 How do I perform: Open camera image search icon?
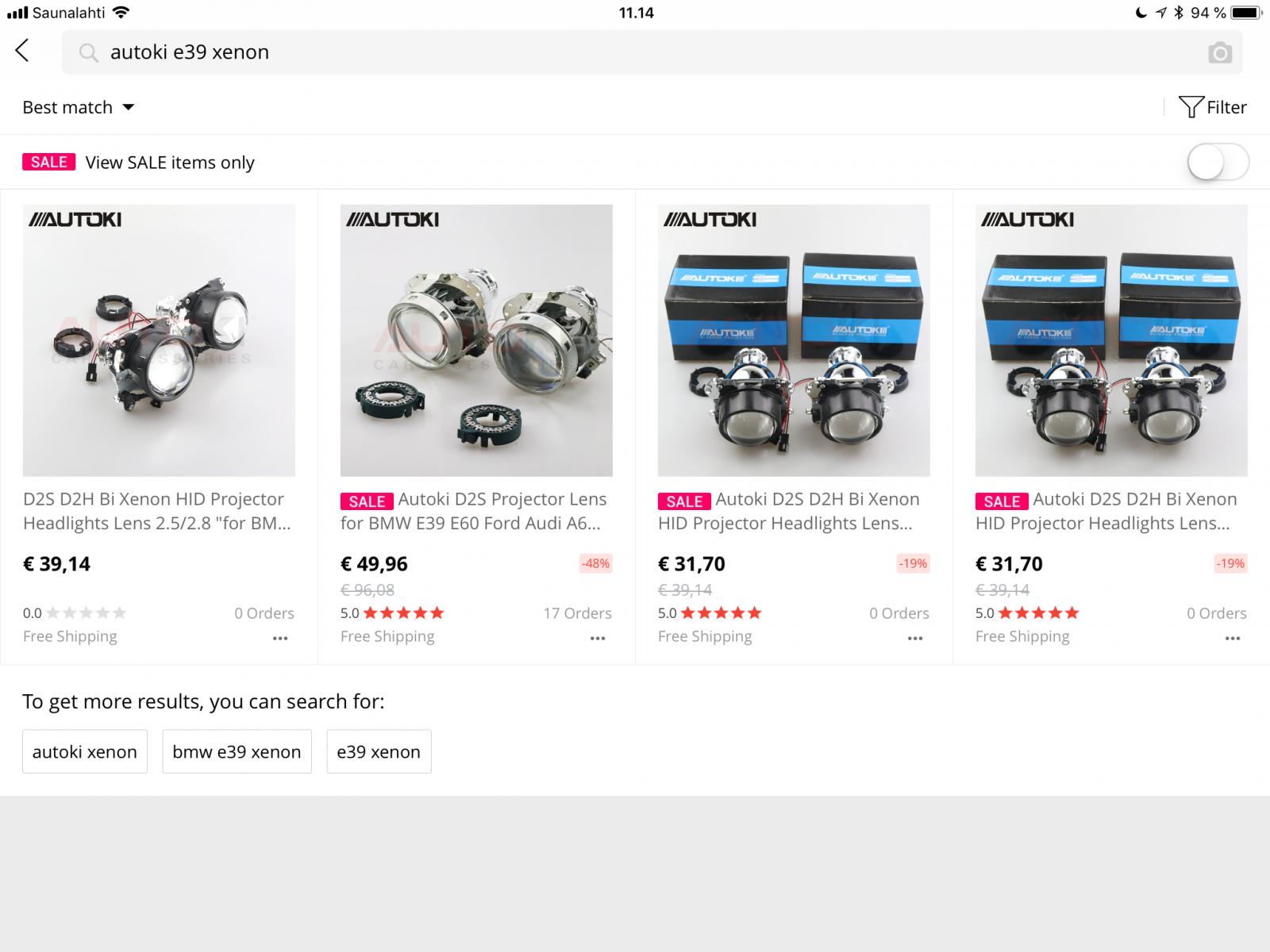click(x=1220, y=53)
